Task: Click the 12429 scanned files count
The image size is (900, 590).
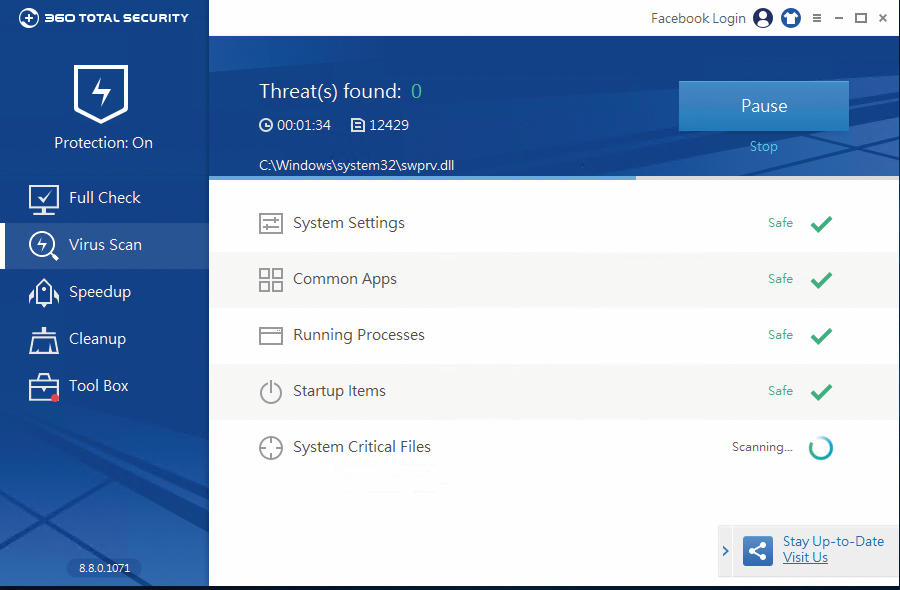Action: click(389, 125)
